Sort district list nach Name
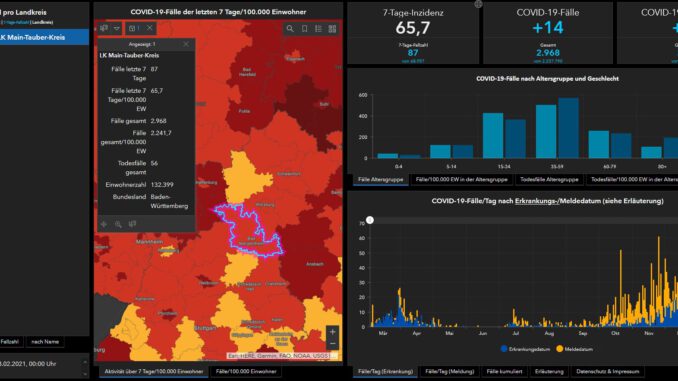The width and height of the screenshot is (678, 381). 45,342
